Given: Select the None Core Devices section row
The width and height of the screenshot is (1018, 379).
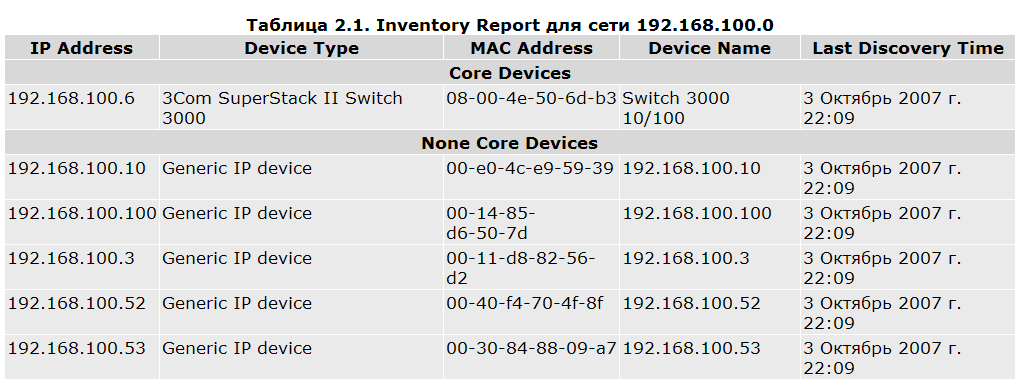Looking at the screenshot, I should pos(510,143).
